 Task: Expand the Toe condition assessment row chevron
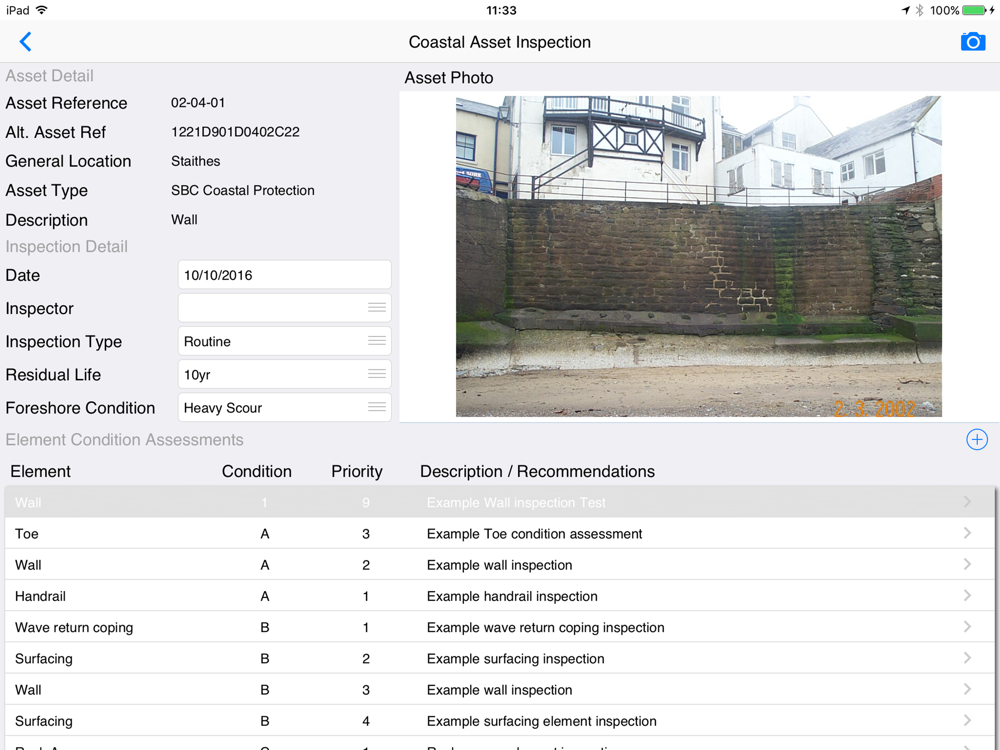[x=967, y=533]
